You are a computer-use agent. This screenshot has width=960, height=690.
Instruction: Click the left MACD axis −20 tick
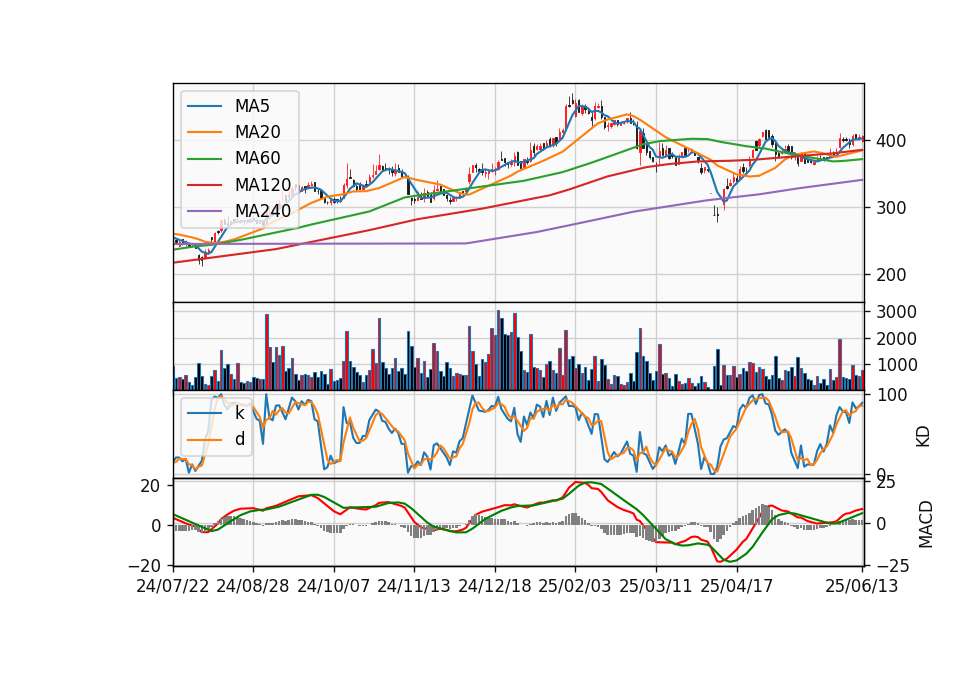(x=144, y=566)
